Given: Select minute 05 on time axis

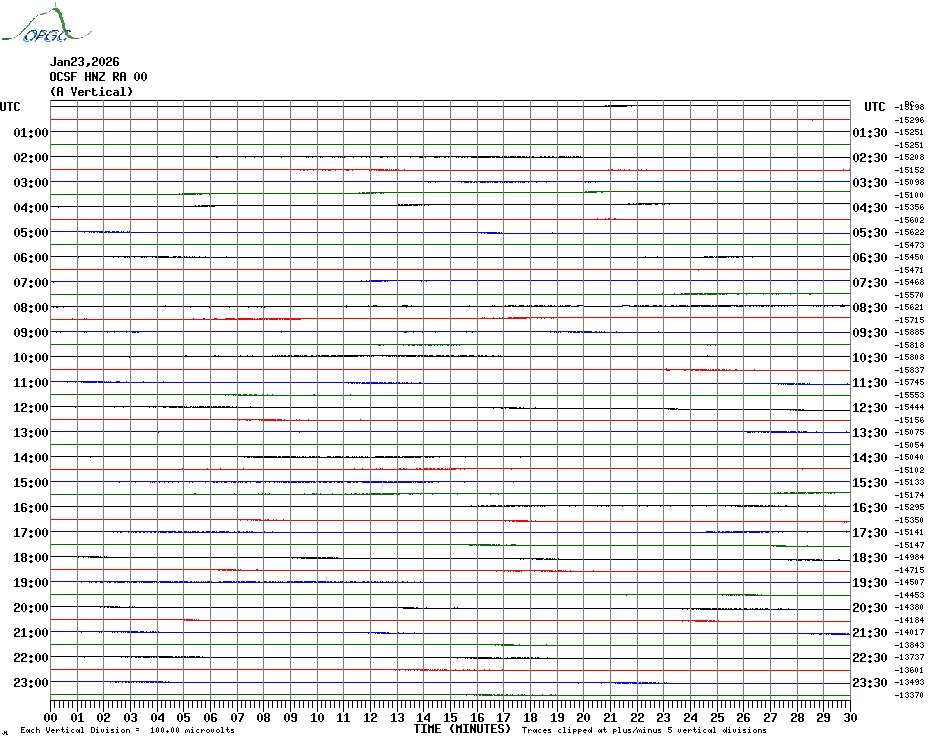Looking at the screenshot, I should pyautogui.click(x=184, y=718).
